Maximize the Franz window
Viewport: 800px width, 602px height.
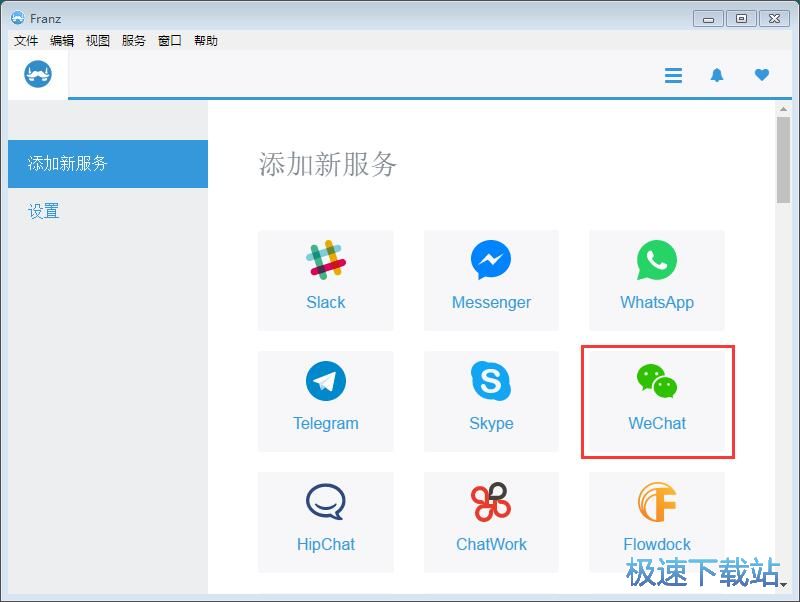point(741,19)
